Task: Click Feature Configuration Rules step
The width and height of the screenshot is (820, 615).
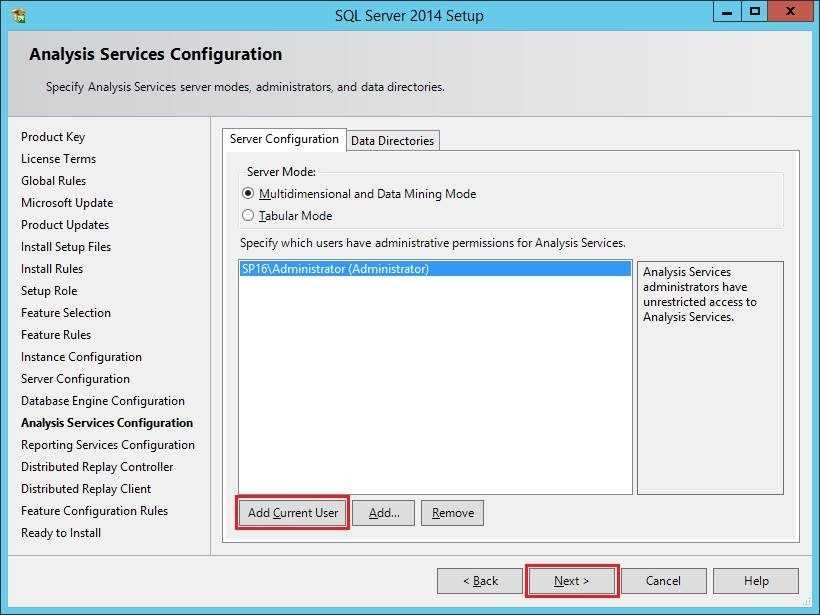Action: tap(94, 511)
